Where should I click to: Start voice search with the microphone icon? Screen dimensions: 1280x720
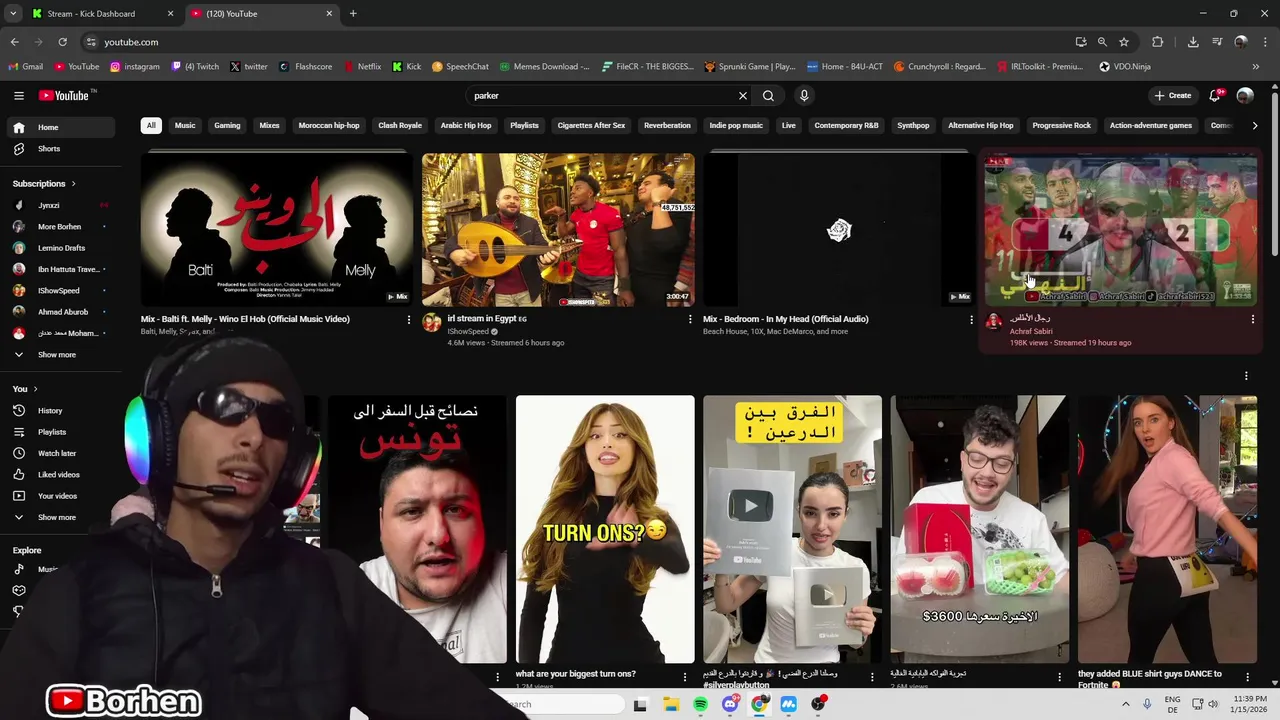pos(804,96)
